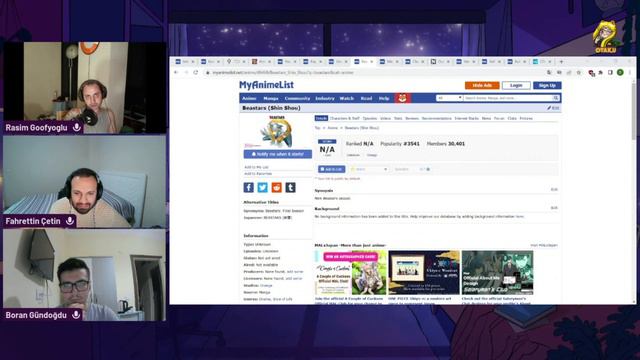Open the Couple of Cuckoos club banner

[x=350, y=273]
